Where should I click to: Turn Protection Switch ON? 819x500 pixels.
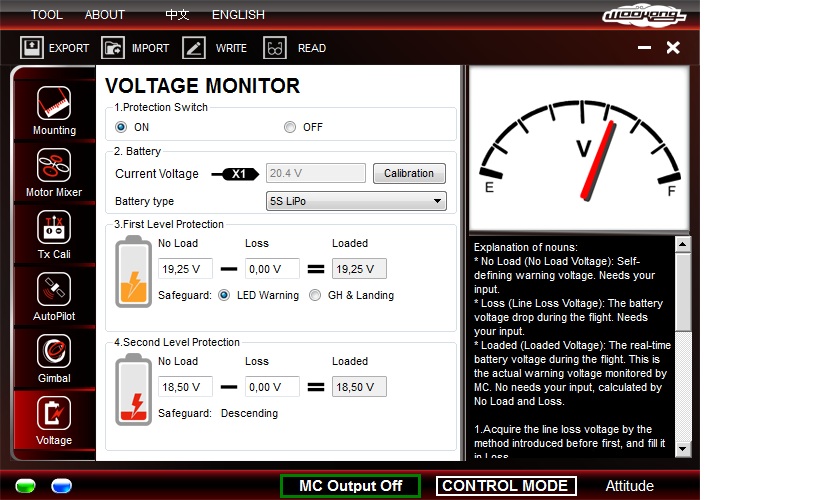click(122, 127)
